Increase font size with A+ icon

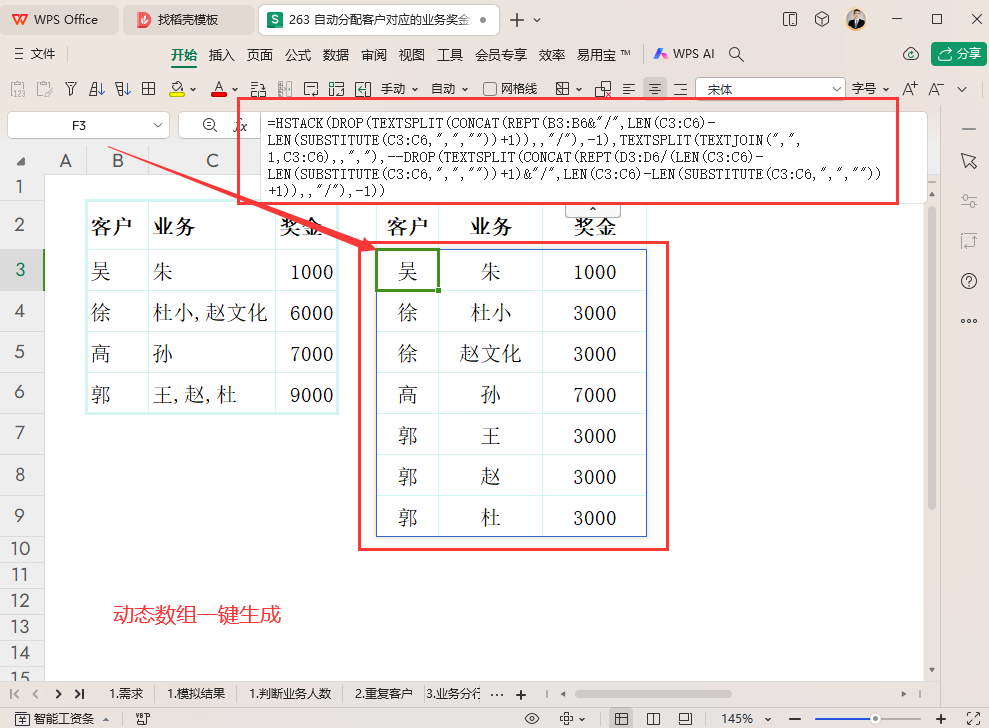click(x=910, y=89)
